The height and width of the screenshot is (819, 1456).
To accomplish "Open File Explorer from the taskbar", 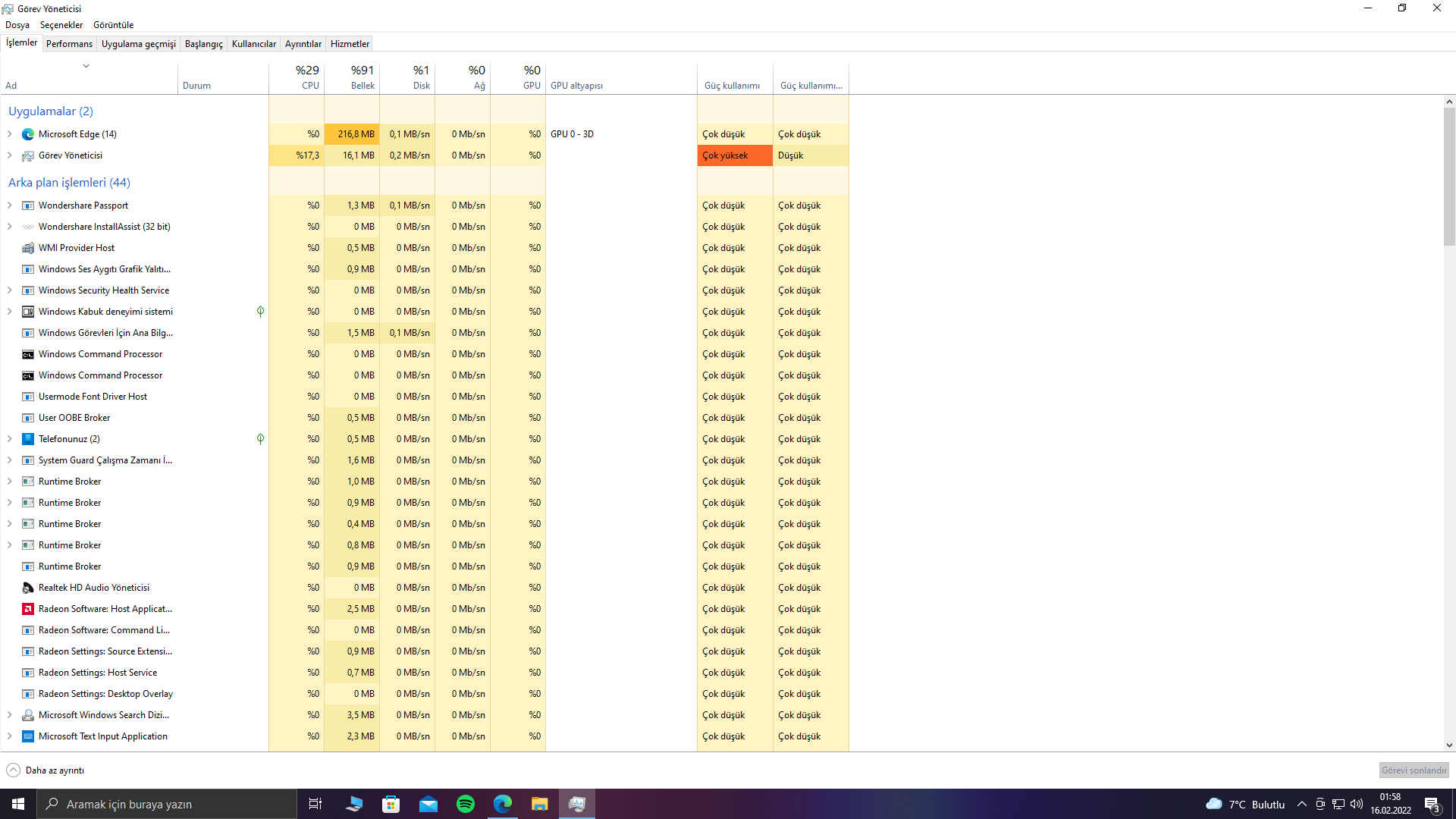I will click(539, 804).
